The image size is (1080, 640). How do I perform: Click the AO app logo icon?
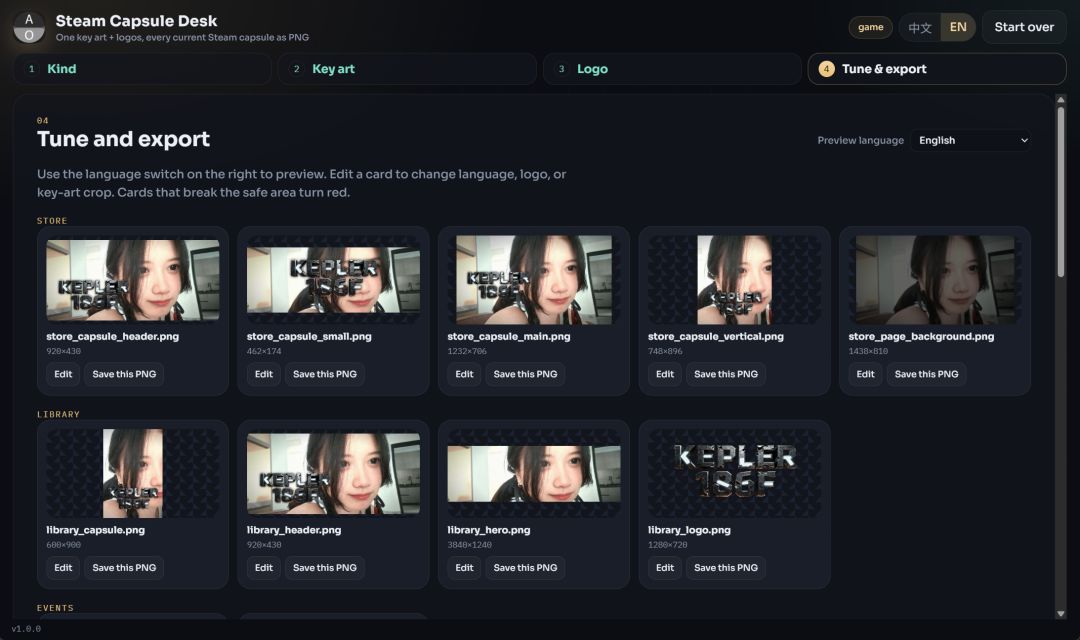(29, 28)
